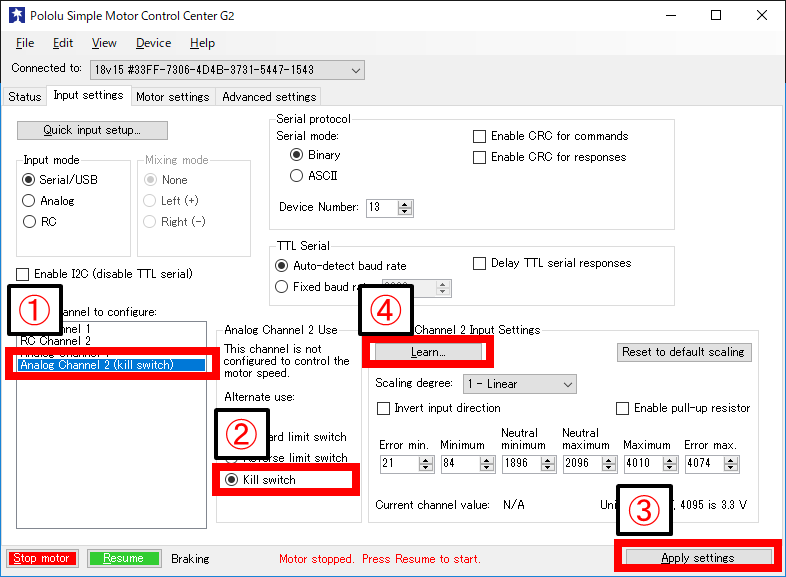Open the File menu
Image resolution: width=786 pixels, height=577 pixels.
click(x=25, y=43)
